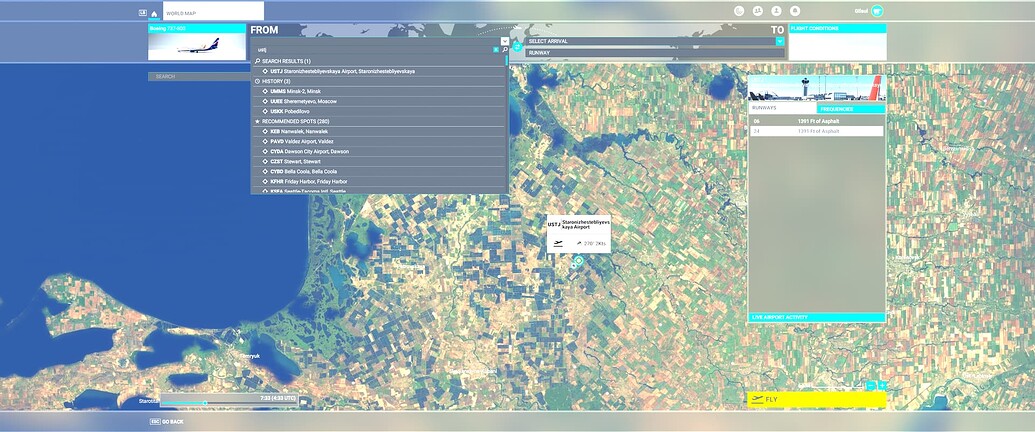Click the Home icon in top bar

click(154, 13)
